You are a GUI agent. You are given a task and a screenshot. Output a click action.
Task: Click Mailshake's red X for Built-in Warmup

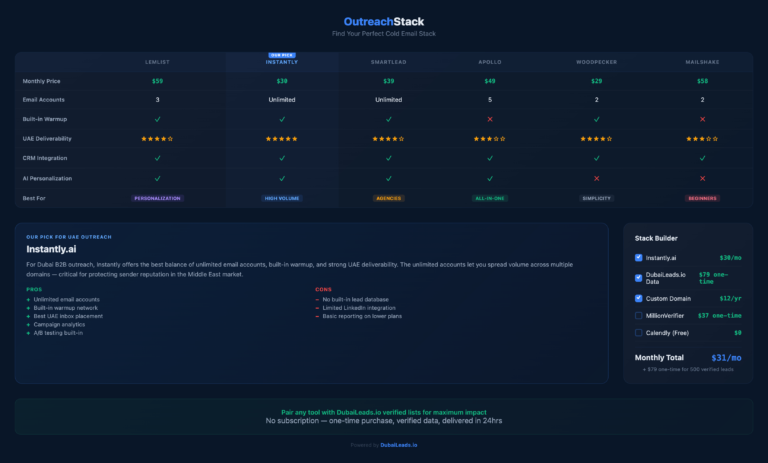pyautogui.click(x=702, y=119)
